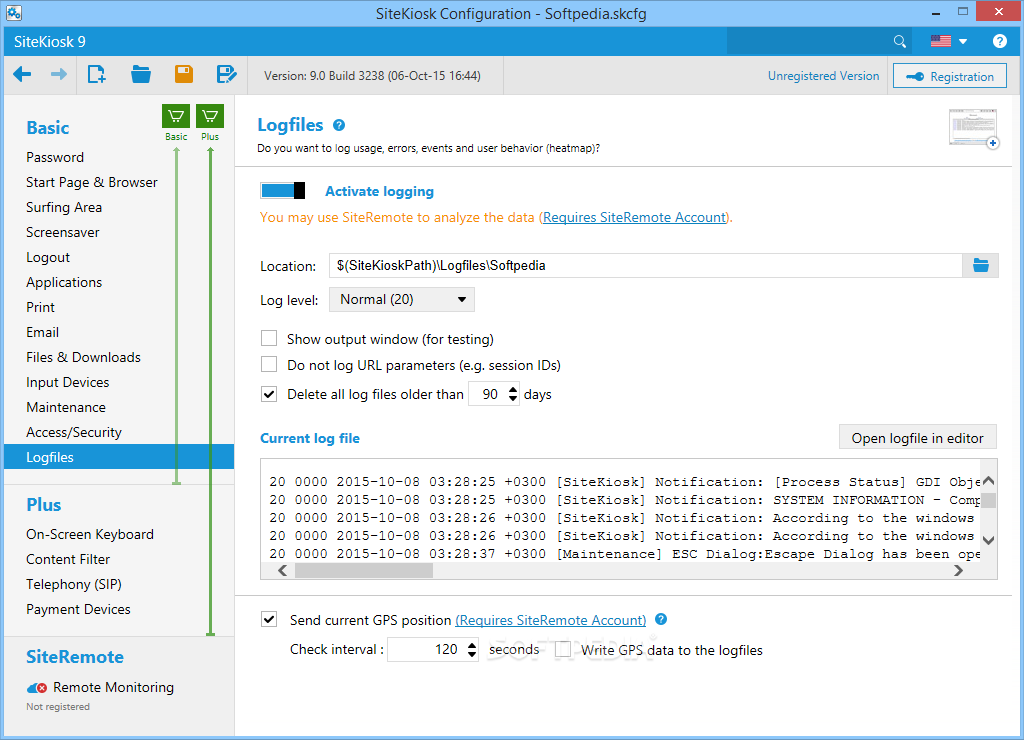This screenshot has height=740, width=1024.
Task: Open Access/Security settings
Action: click(74, 432)
